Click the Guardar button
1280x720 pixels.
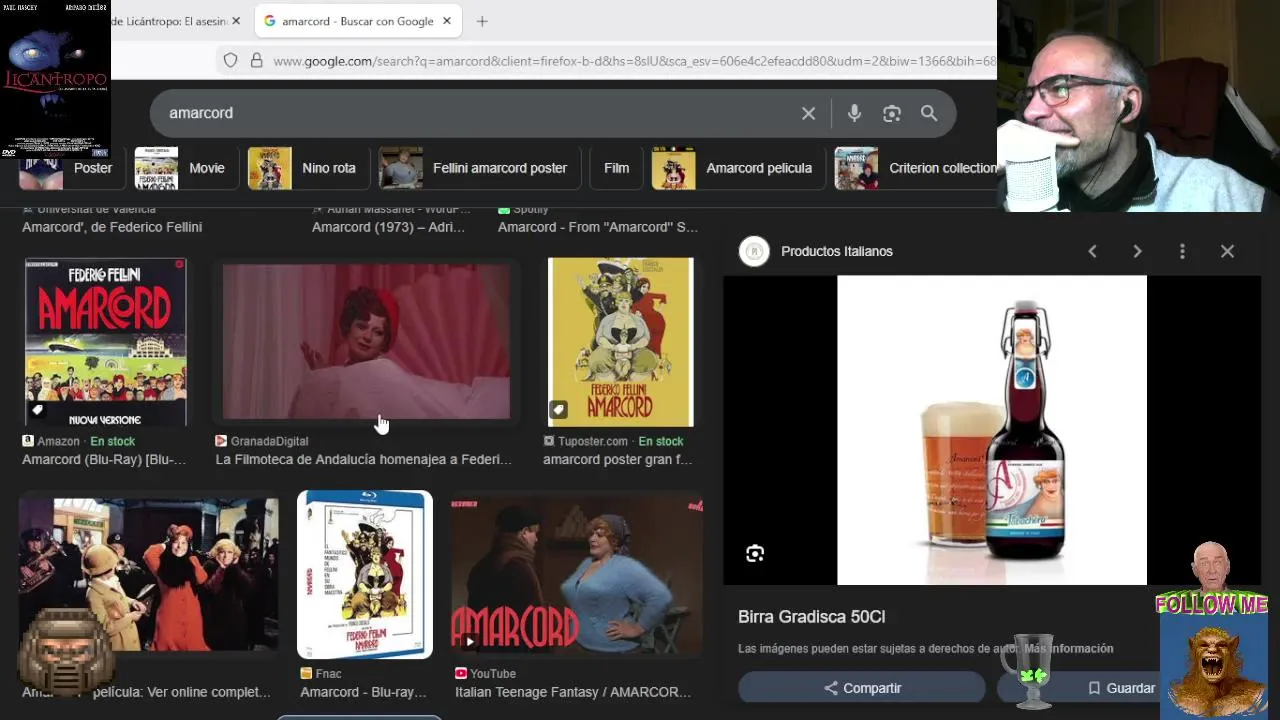(1120, 688)
